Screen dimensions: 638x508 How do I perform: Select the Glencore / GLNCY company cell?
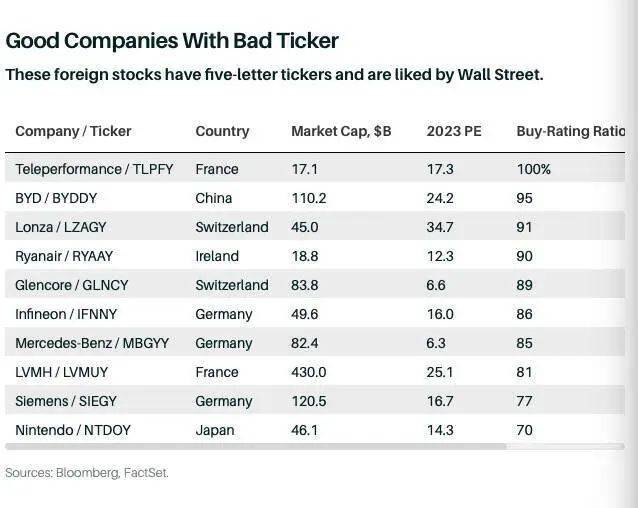point(72,285)
